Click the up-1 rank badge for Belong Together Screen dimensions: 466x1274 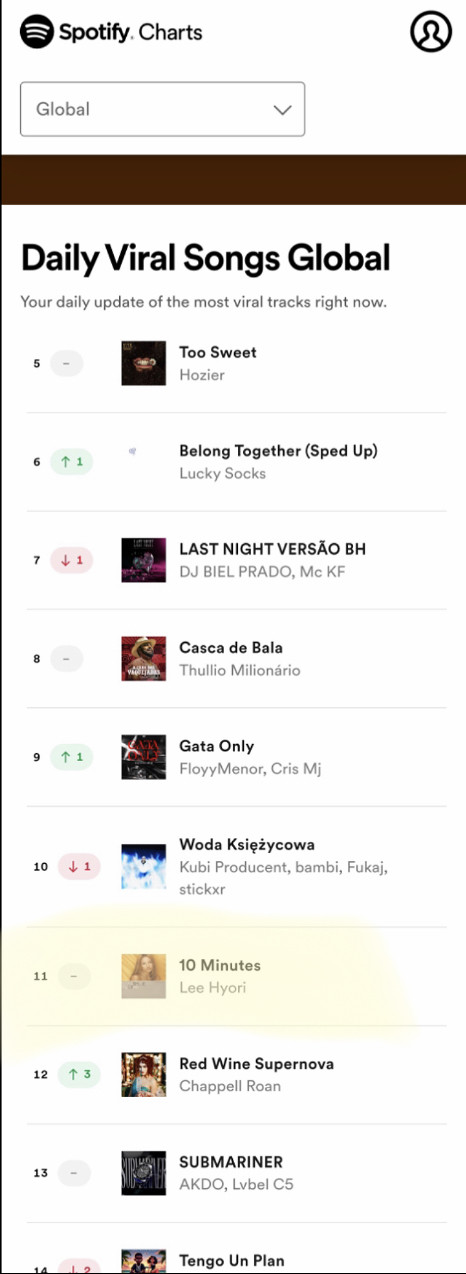[x=71, y=462]
